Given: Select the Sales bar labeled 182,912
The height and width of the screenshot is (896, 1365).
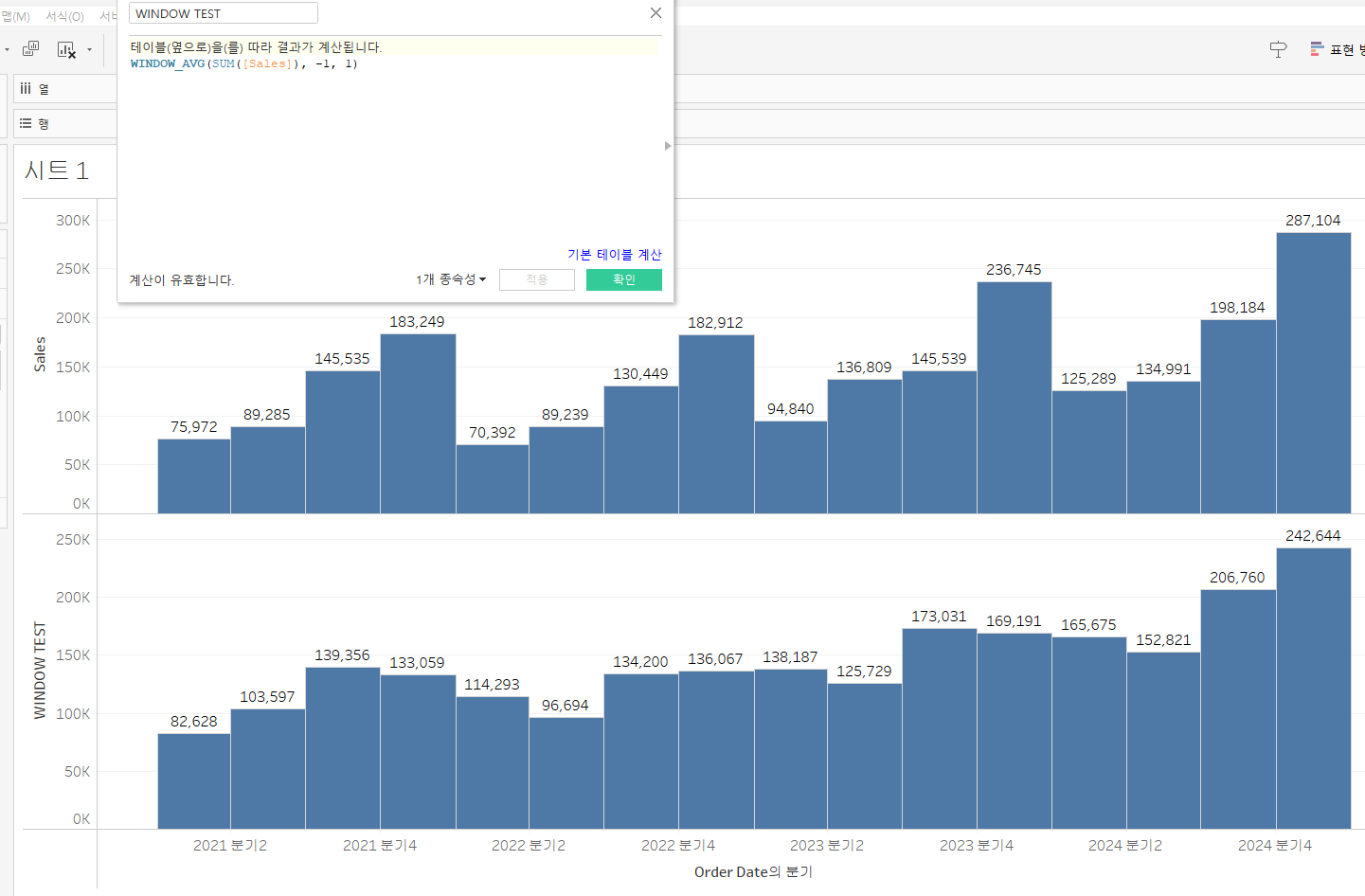Looking at the screenshot, I should coord(716,424).
